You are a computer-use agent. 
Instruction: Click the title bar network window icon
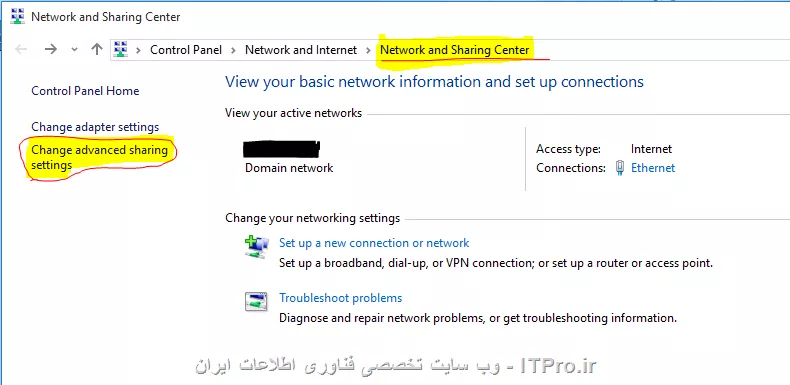(17, 17)
